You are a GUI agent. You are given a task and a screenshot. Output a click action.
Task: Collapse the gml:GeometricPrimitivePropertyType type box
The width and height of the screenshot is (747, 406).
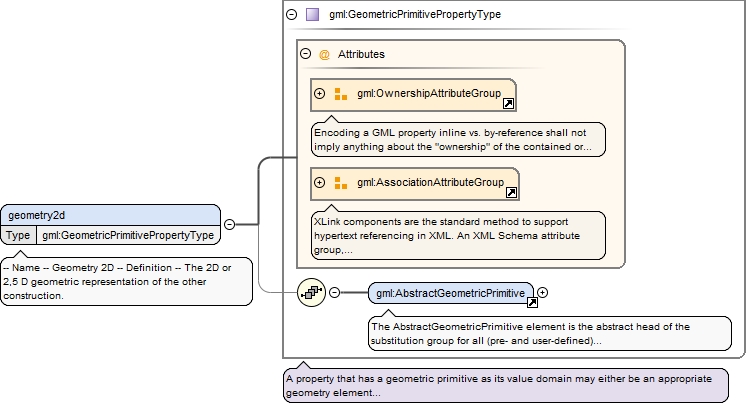point(292,14)
